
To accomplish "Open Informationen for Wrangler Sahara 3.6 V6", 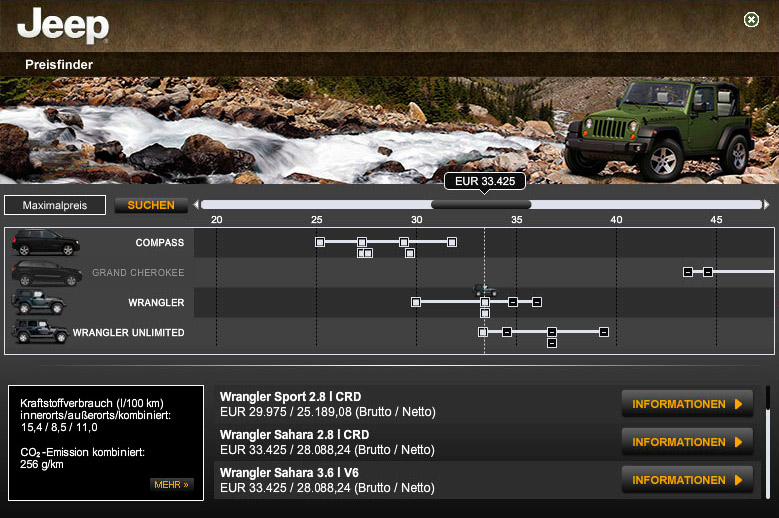I will (687, 480).
